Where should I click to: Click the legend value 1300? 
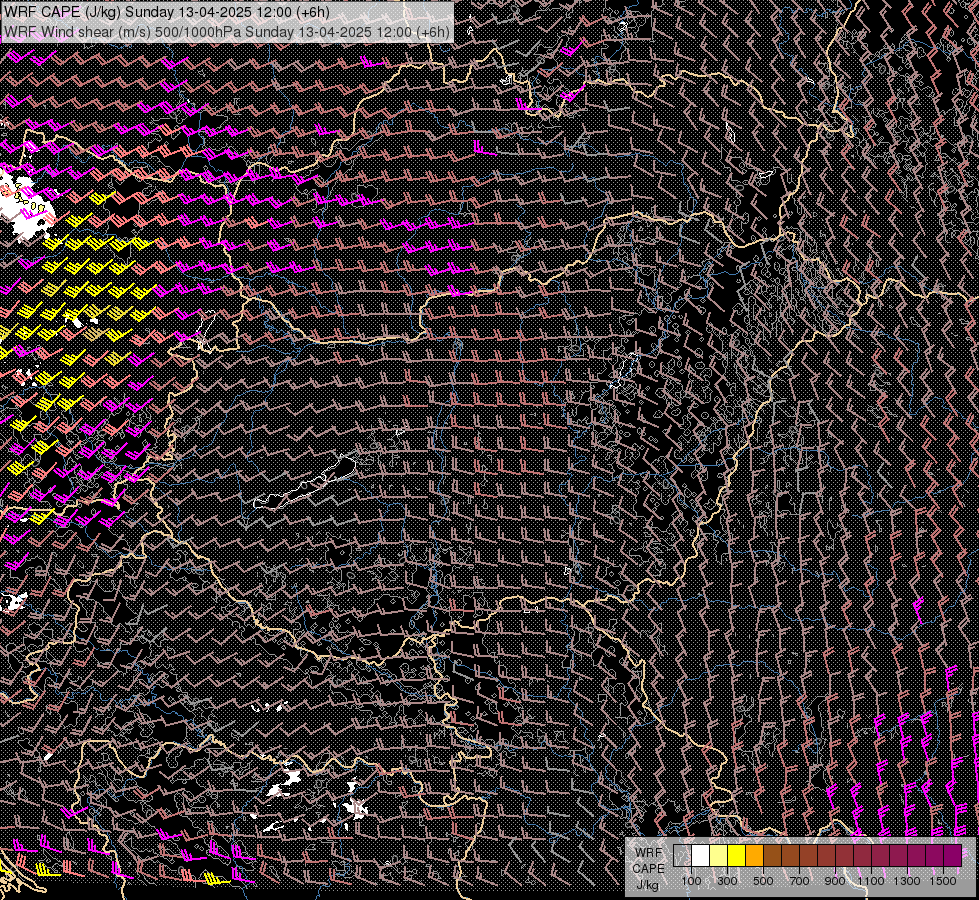[x=907, y=881]
